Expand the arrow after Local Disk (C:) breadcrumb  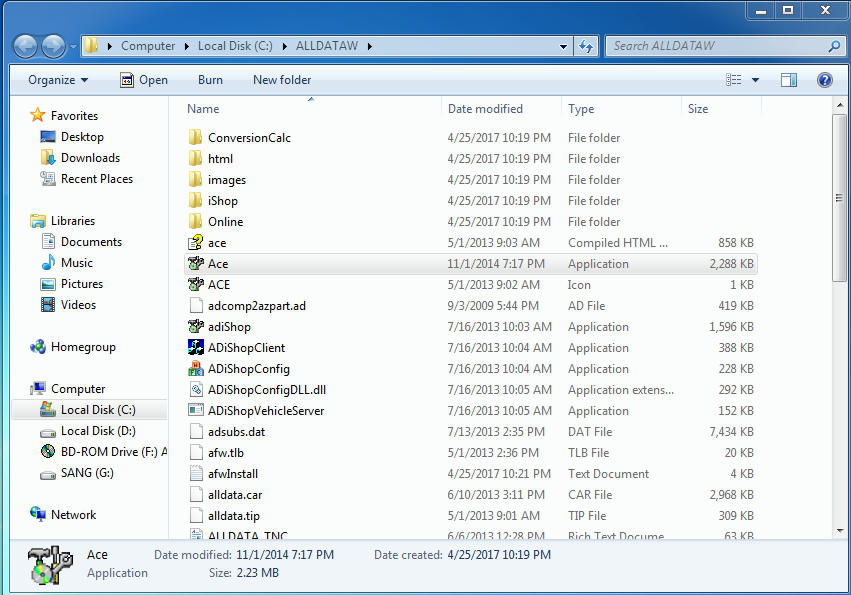284,47
